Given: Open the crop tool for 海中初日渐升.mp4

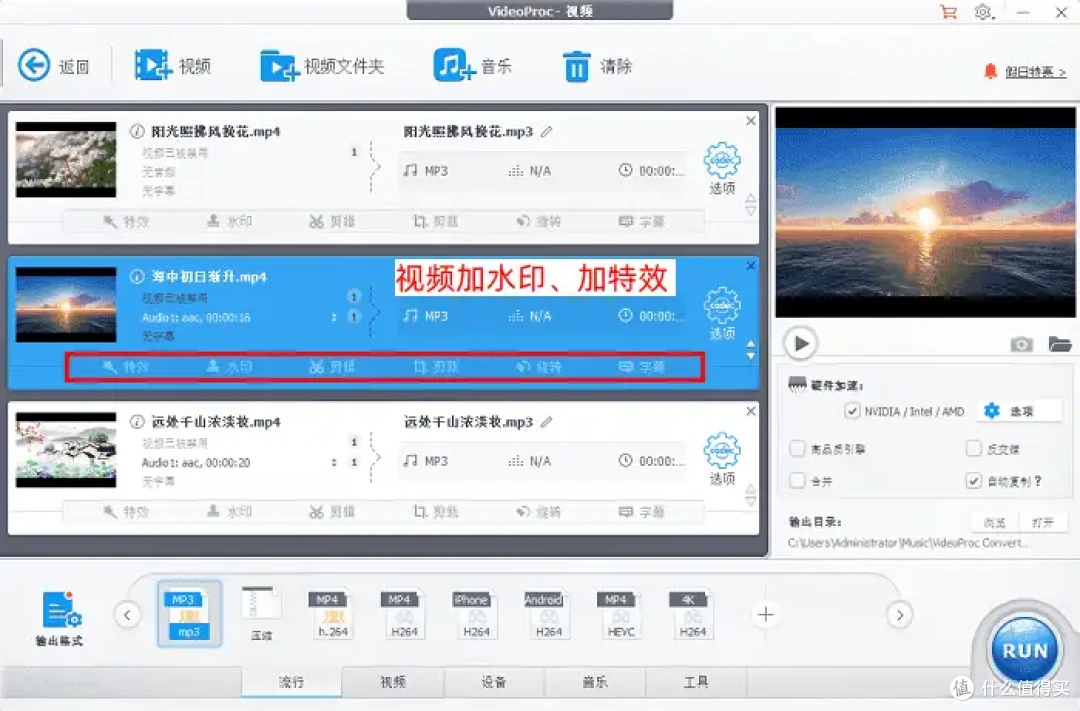Looking at the screenshot, I should click(x=435, y=367).
